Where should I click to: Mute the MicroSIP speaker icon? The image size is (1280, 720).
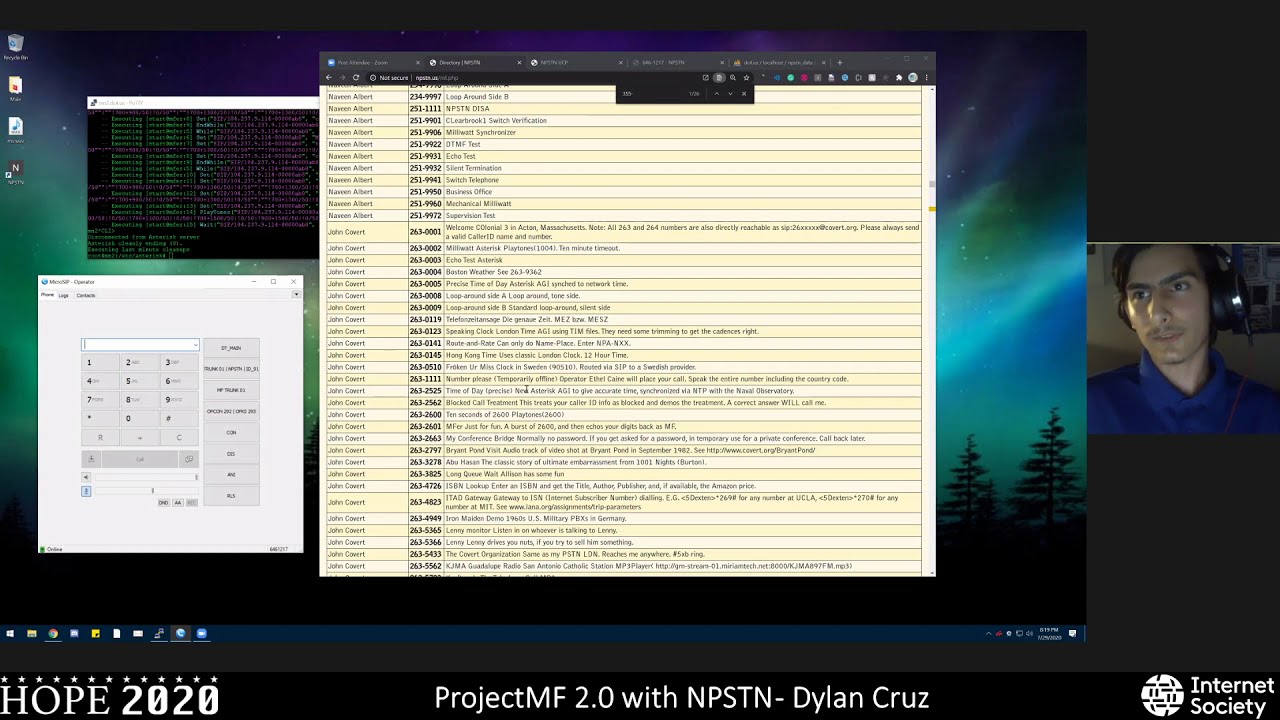tap(86, 477)
